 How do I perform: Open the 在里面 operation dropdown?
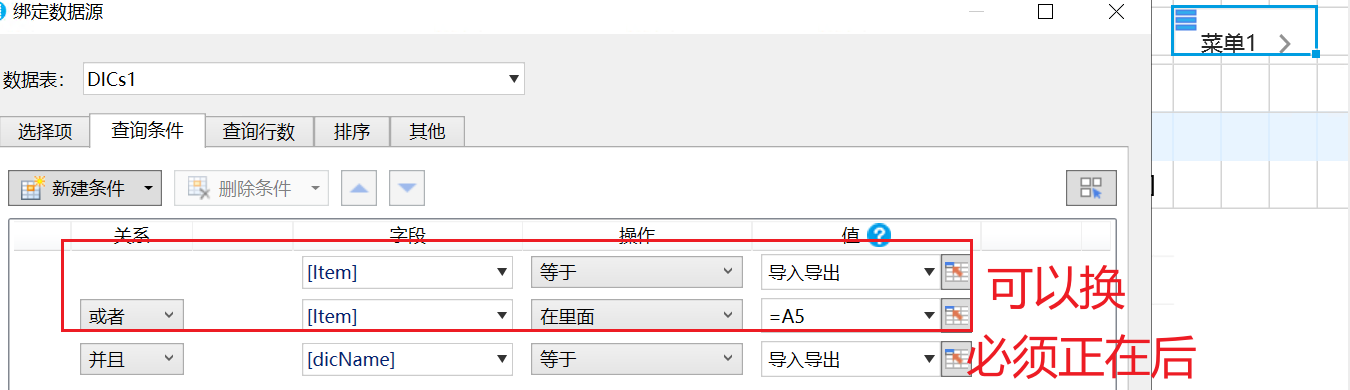pyautogui.click(x=637, y=315)
